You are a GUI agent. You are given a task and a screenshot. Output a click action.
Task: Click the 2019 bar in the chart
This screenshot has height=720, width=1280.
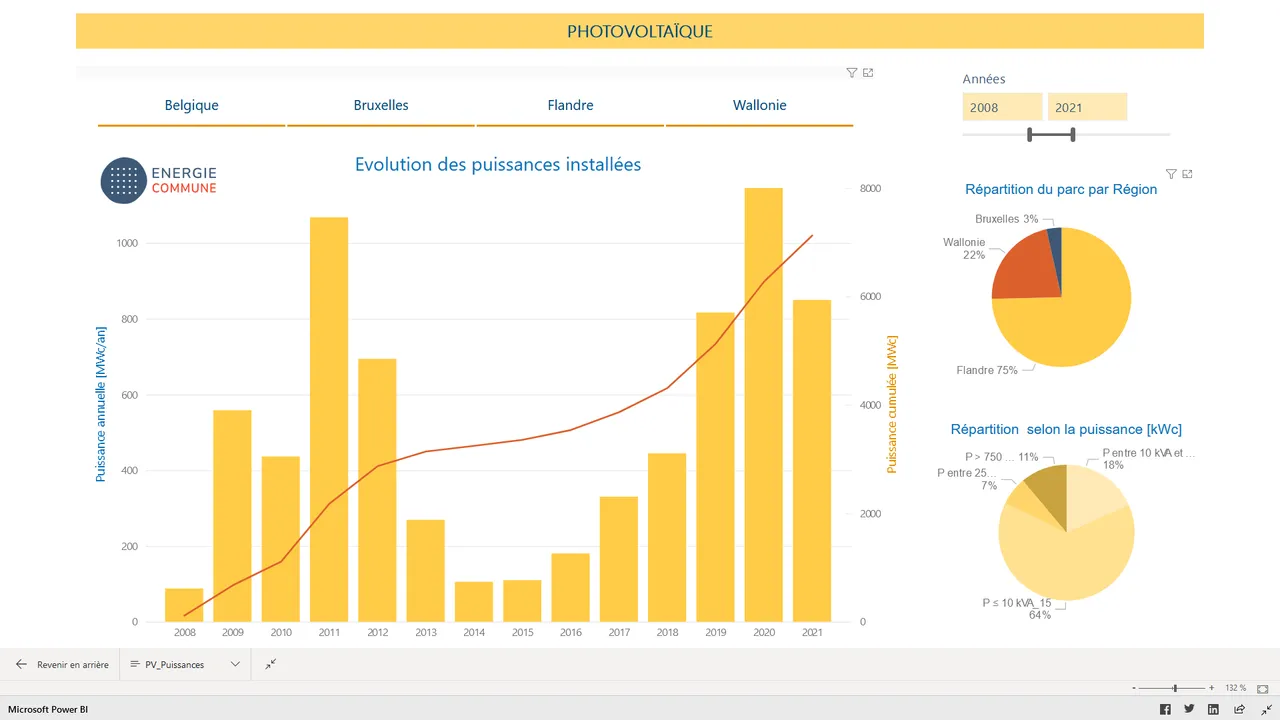(x=715, y=467)
